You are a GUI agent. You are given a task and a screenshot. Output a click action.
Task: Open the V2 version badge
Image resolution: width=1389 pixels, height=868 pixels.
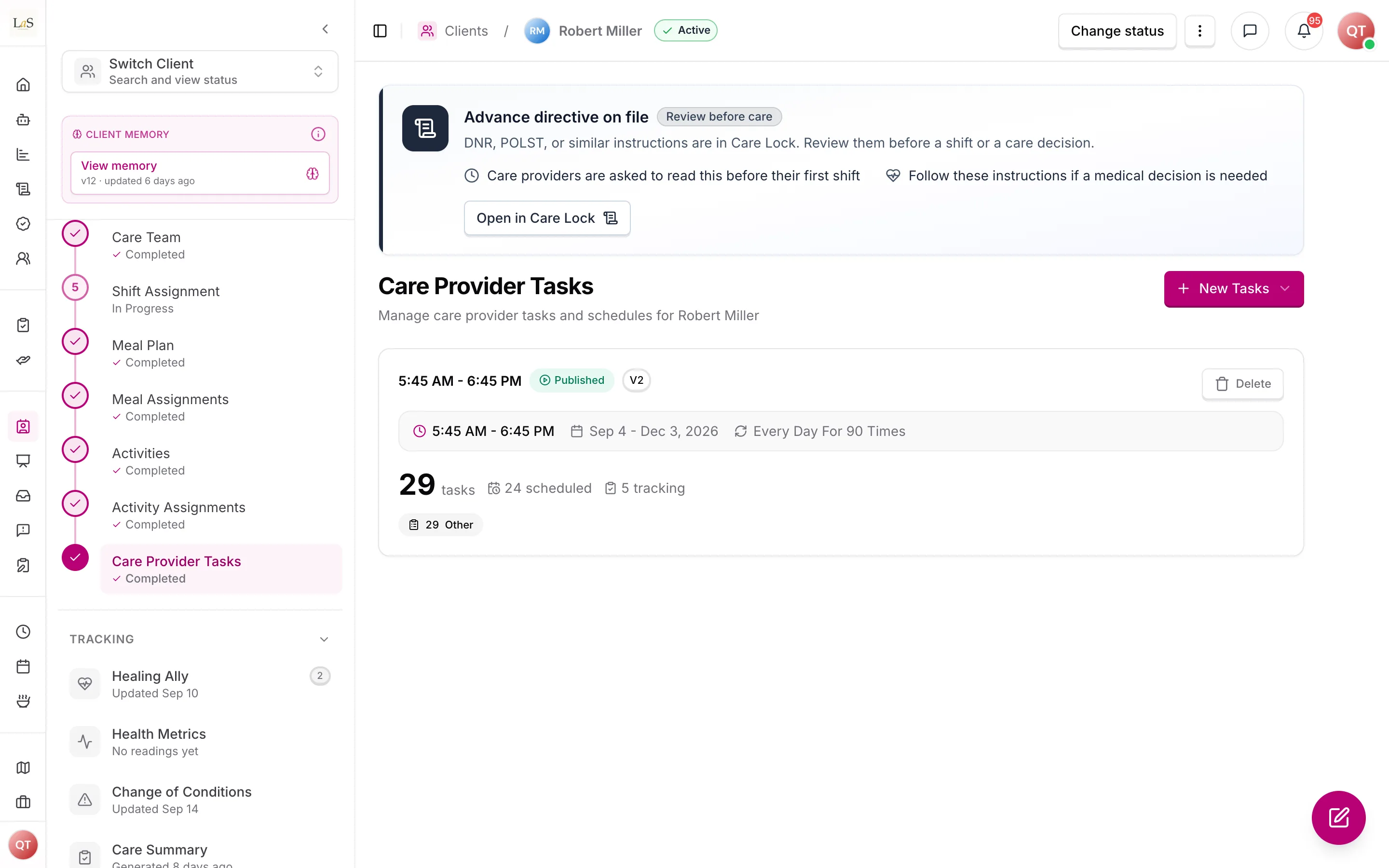[x=637, y=380]
